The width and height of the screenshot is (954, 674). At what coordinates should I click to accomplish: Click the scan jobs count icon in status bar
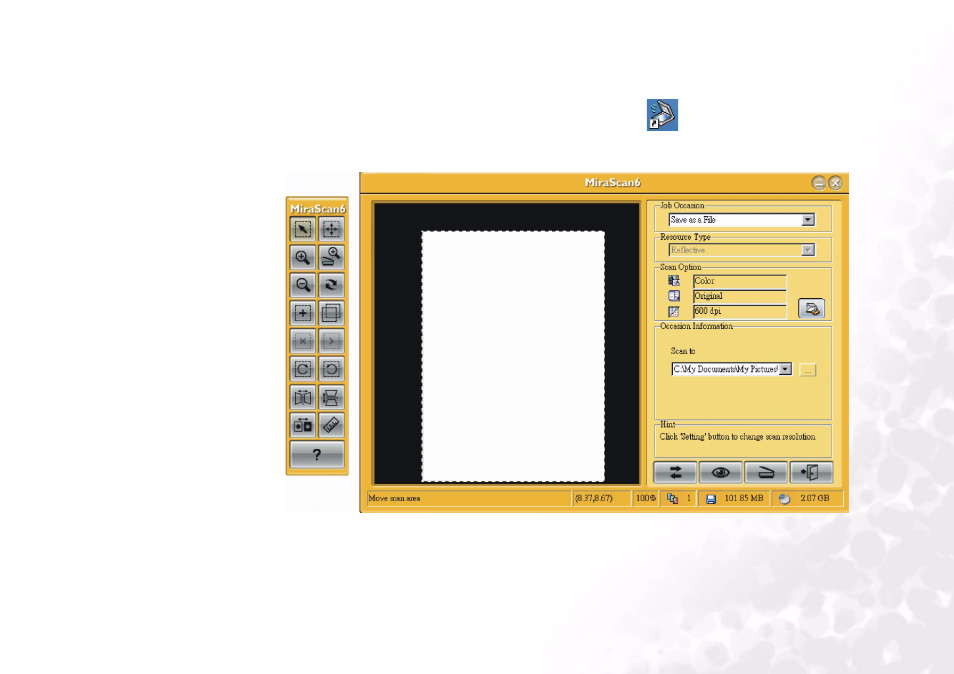point(672,498)
